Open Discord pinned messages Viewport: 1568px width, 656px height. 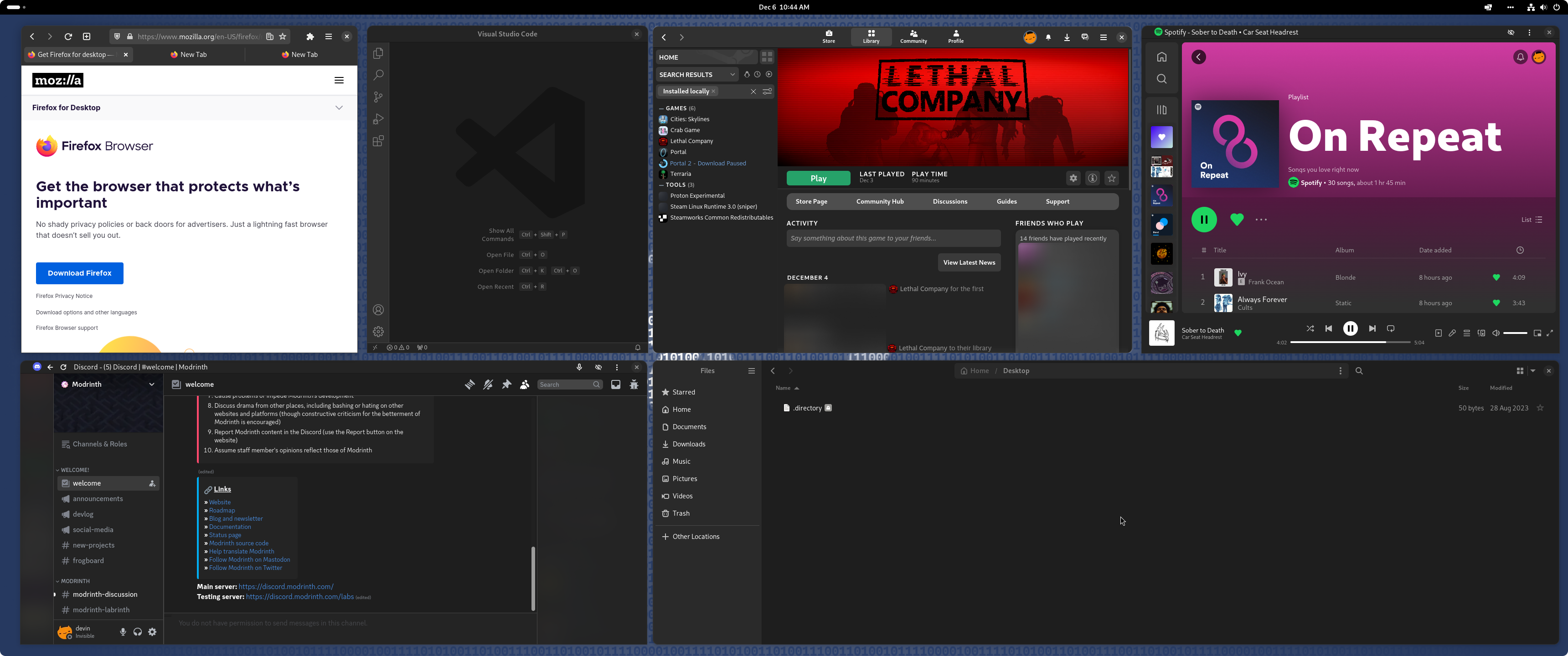[506, 384]
